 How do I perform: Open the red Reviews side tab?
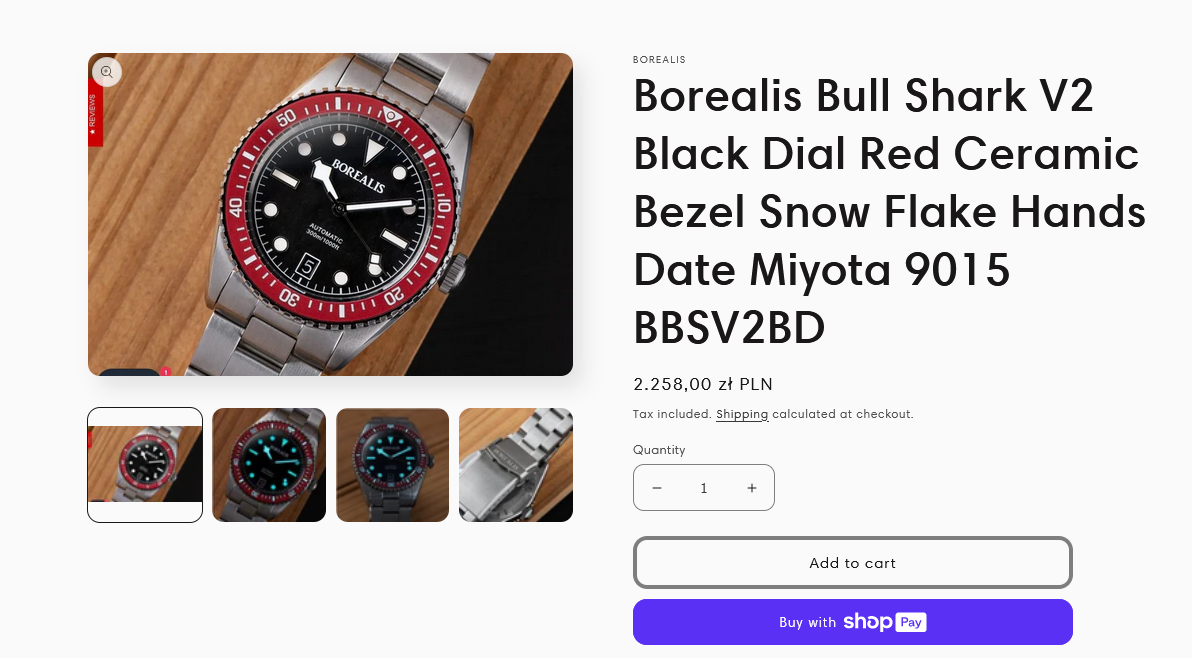[x=94, y=115]
